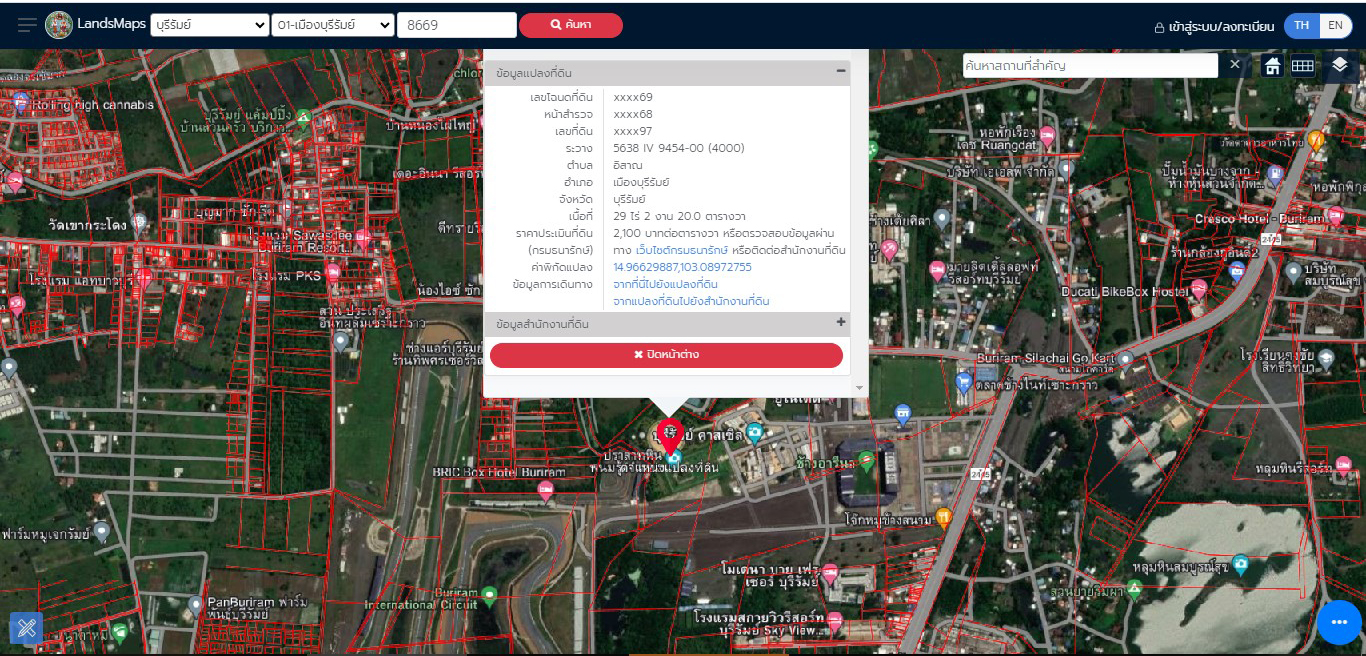Clear the place search with X icon
This screenshot has width=1366, height=656.
point(1235,65)
